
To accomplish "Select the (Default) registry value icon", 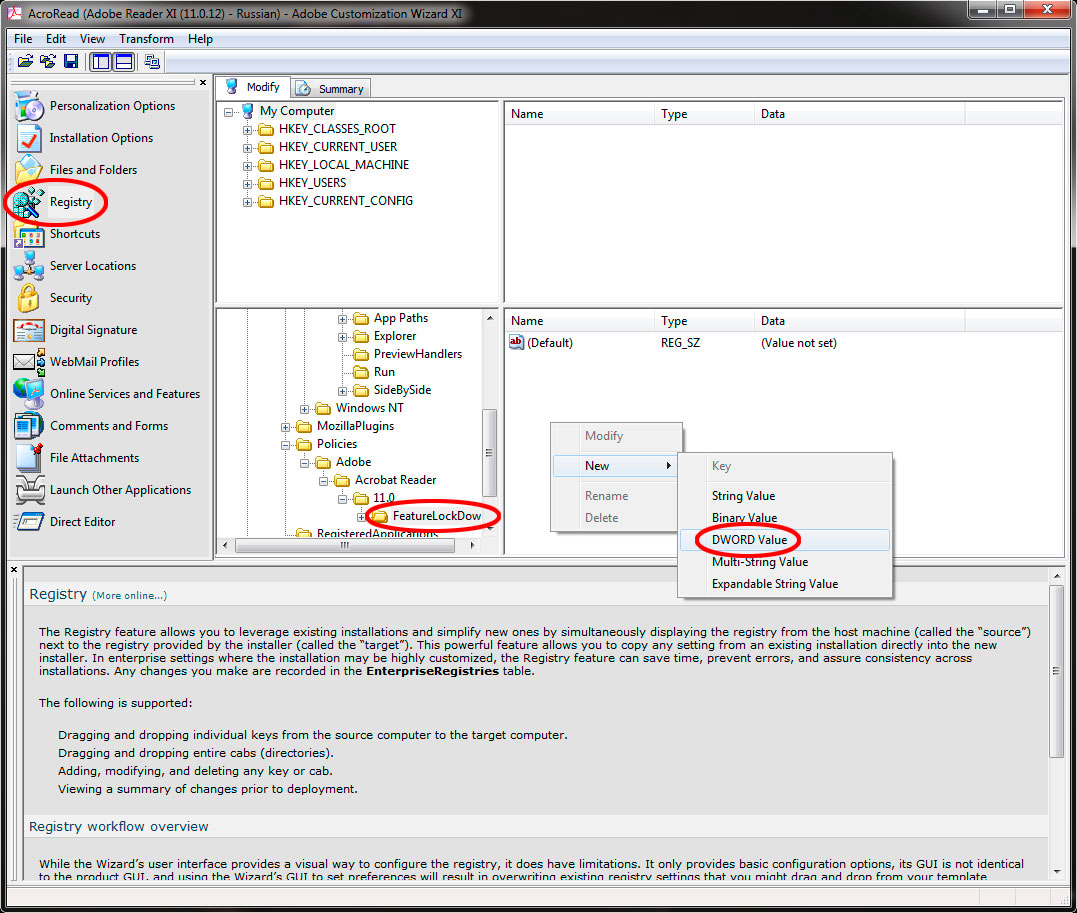I will [517, 342].
